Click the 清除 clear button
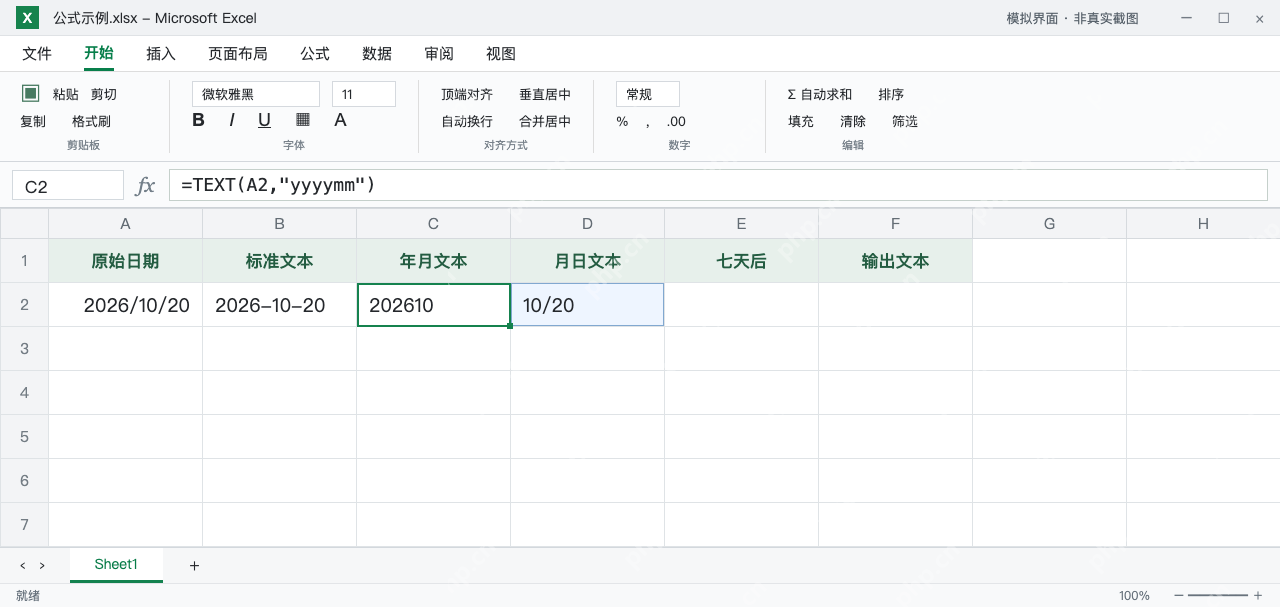This screenshot has height=608, width=1280. pyautogui.click(x=853, y=121)
